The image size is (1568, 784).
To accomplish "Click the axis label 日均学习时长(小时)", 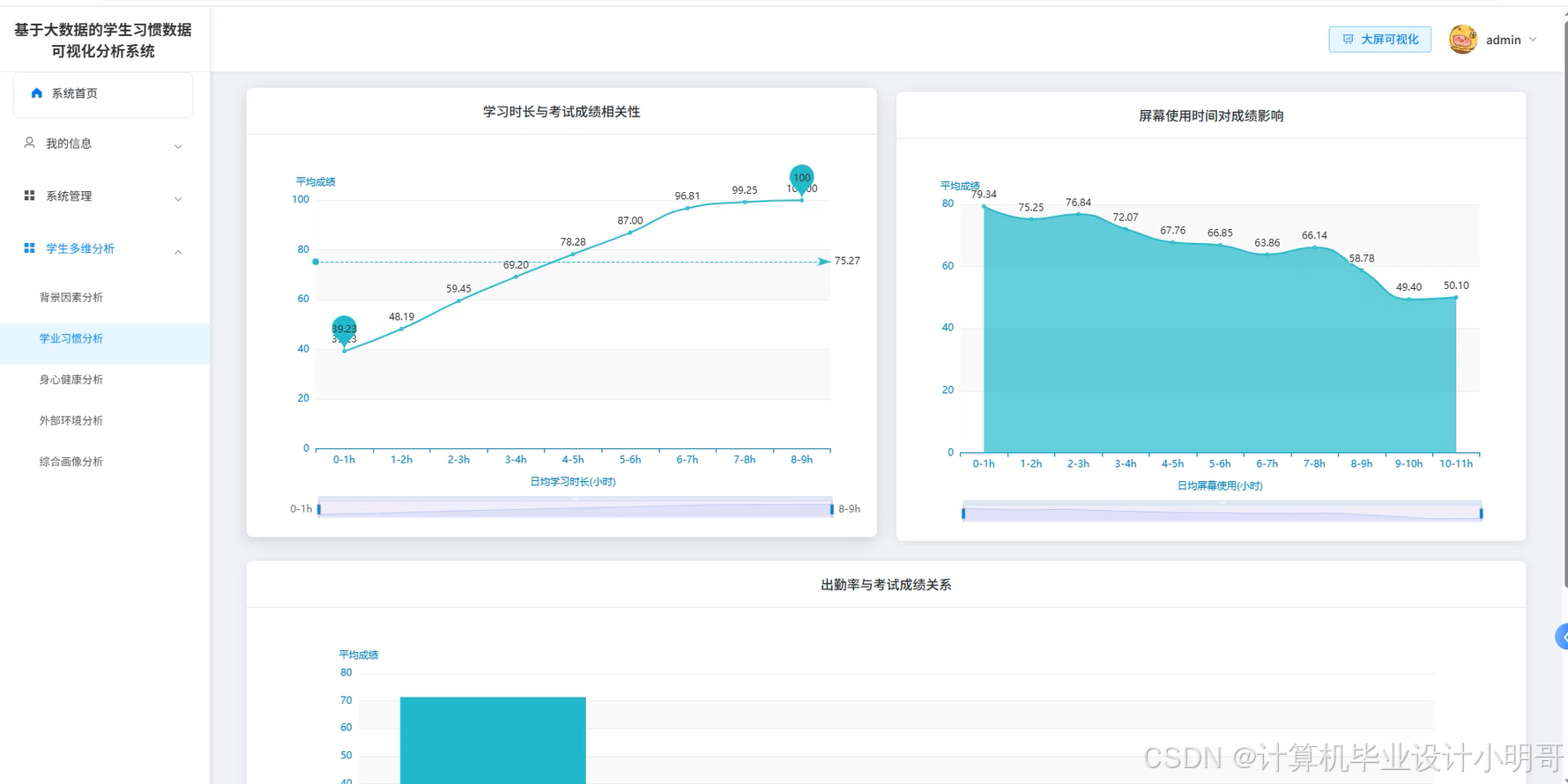I will pyautogui.click(x=573, y=482).
